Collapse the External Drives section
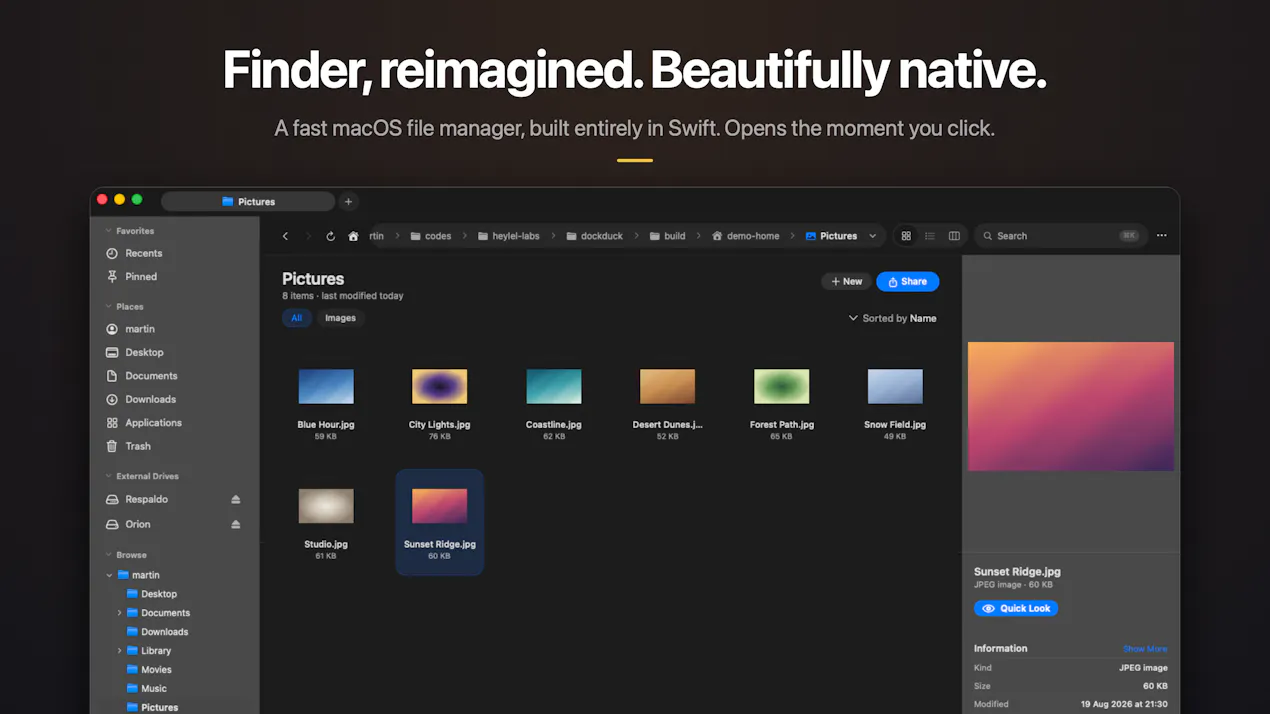This screenshot has height=714, width=1270. 109,476
